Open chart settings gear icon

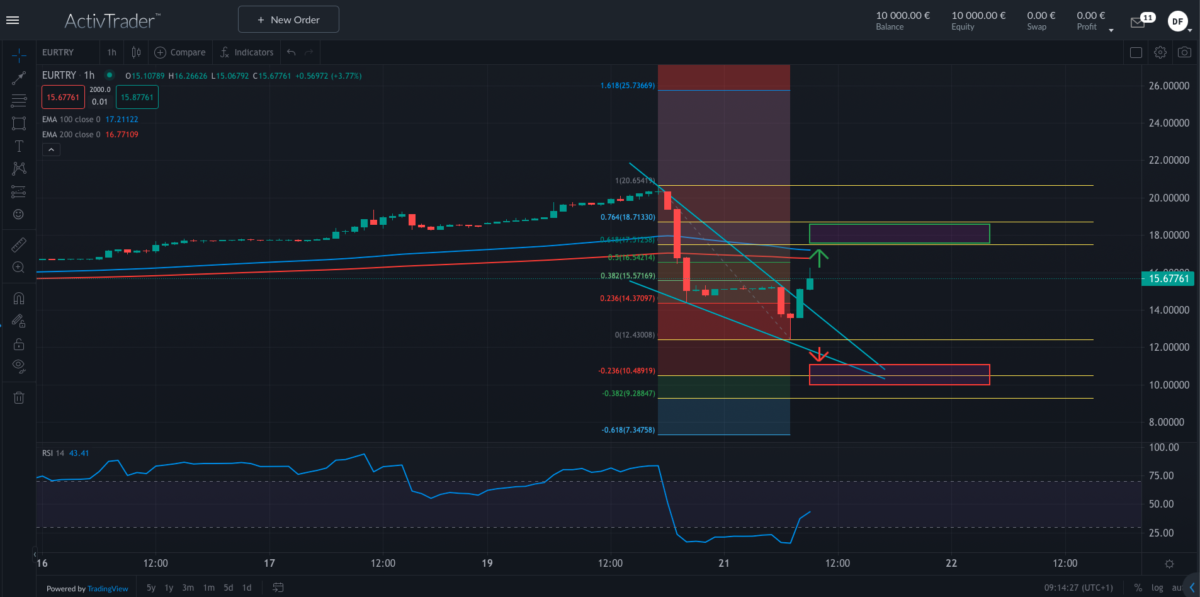click(x=1160, y=52)
